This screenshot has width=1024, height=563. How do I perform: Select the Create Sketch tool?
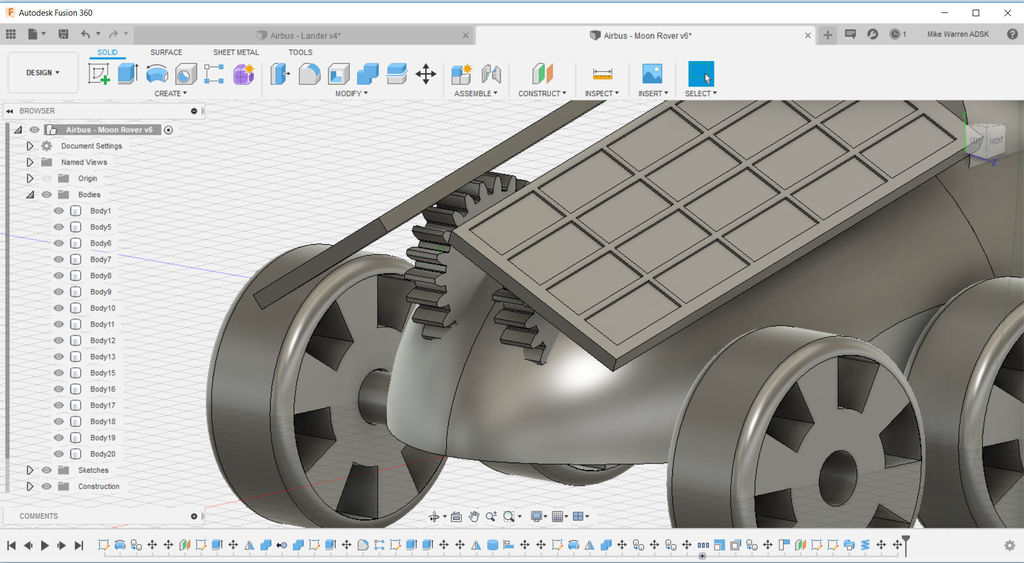pyautogui.click(x=99, y=74)
